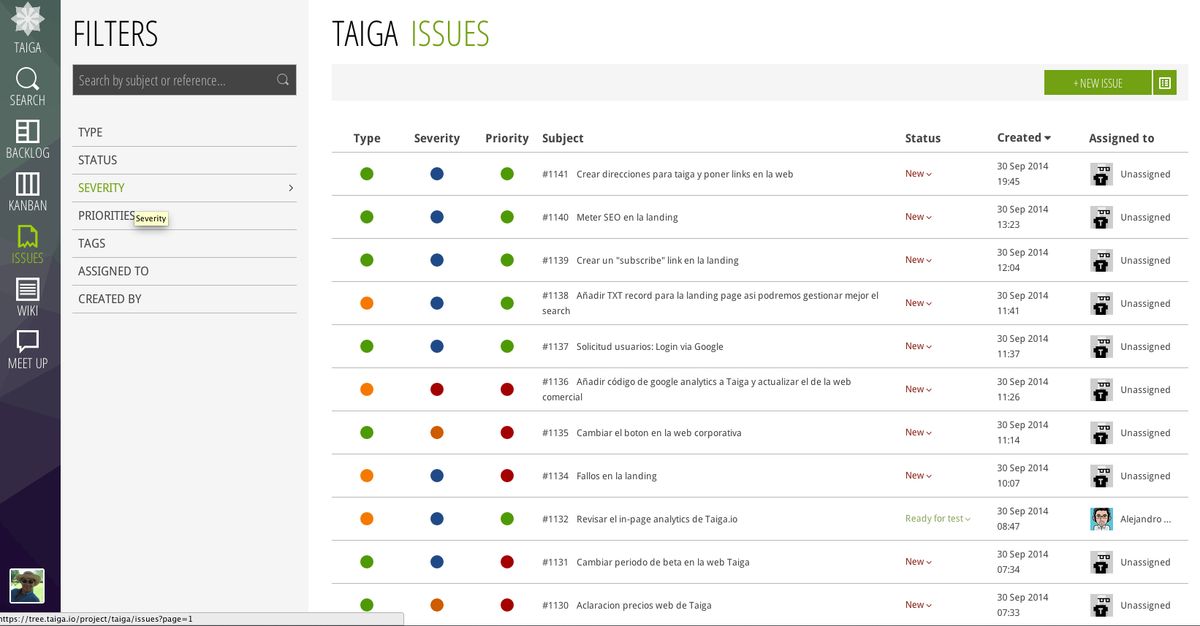The width and height of the screenshot is (1200, 626).
Task: Click magnifier icon in filter search box
Action: tap(283, 80)
